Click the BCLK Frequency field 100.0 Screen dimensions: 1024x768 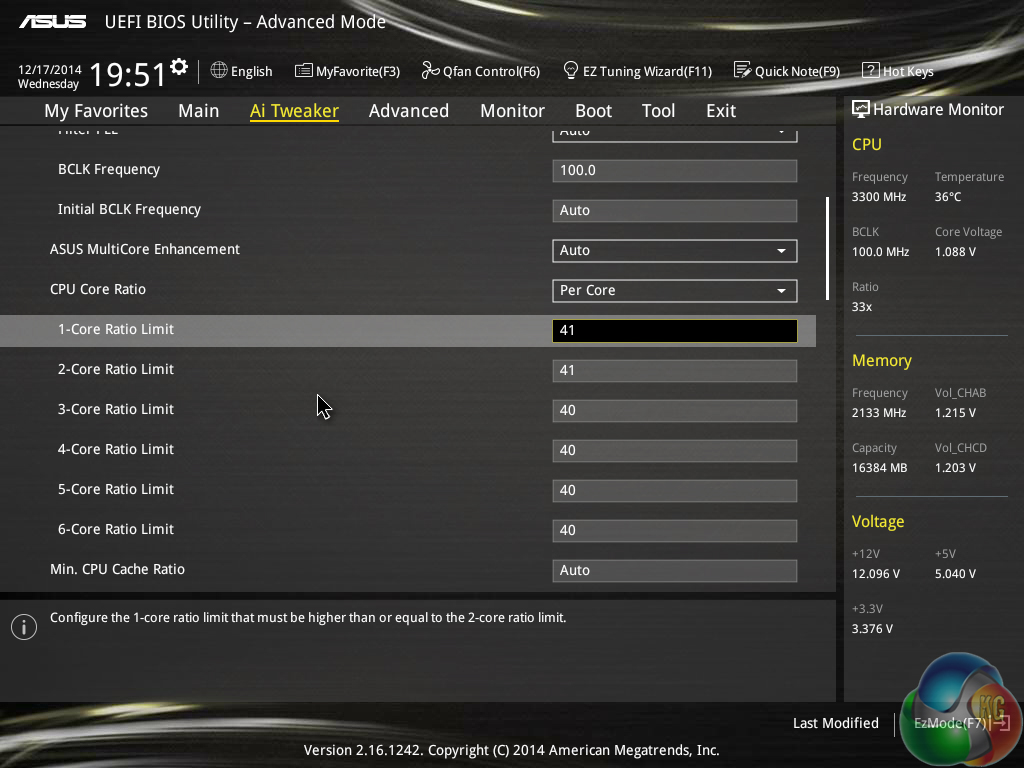pyautogui.click(x=675, y=170)
